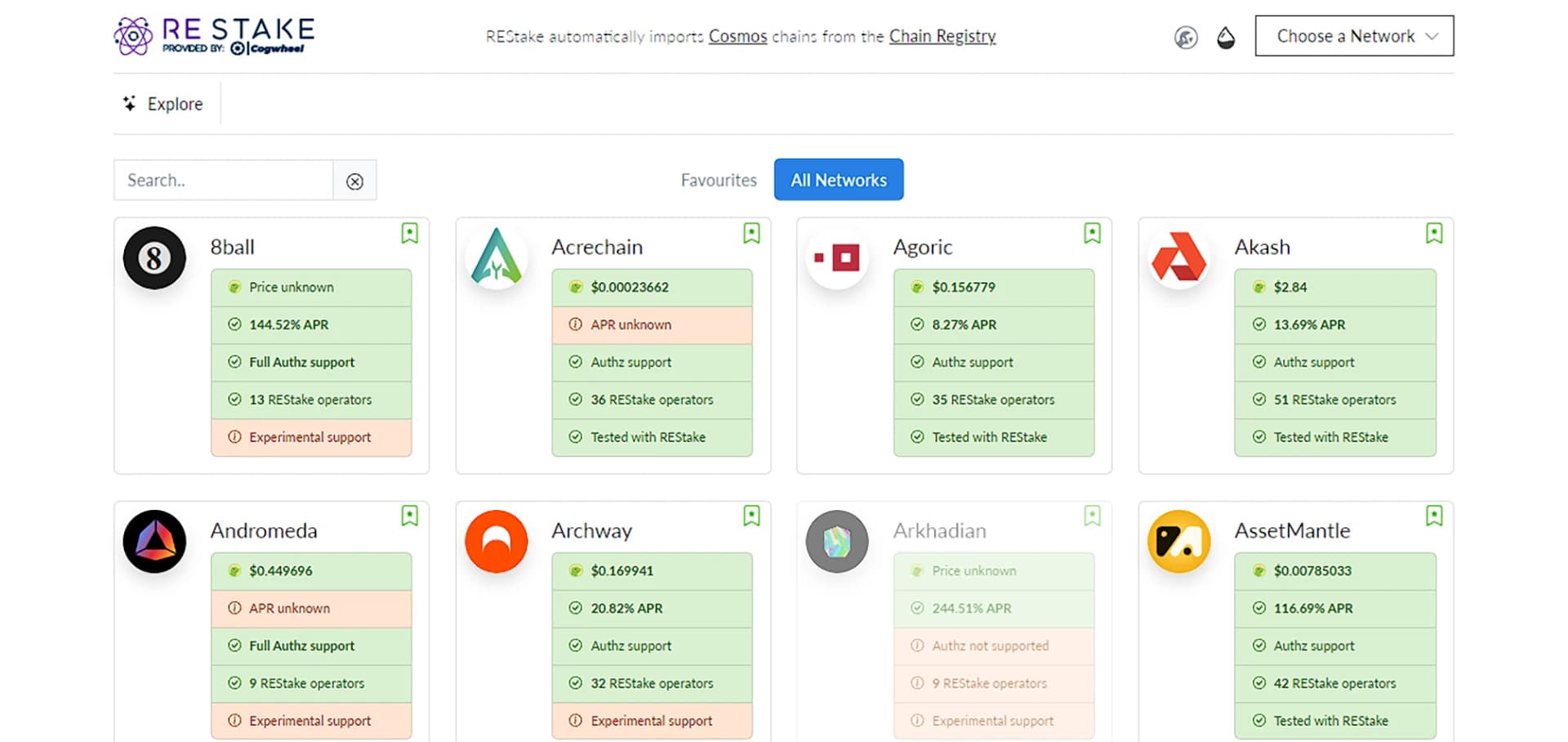Image resolution: width=1568 pixels, height=742 pixels.
Task: Follow the Chain Registry link
Action: tap(942, 36)
